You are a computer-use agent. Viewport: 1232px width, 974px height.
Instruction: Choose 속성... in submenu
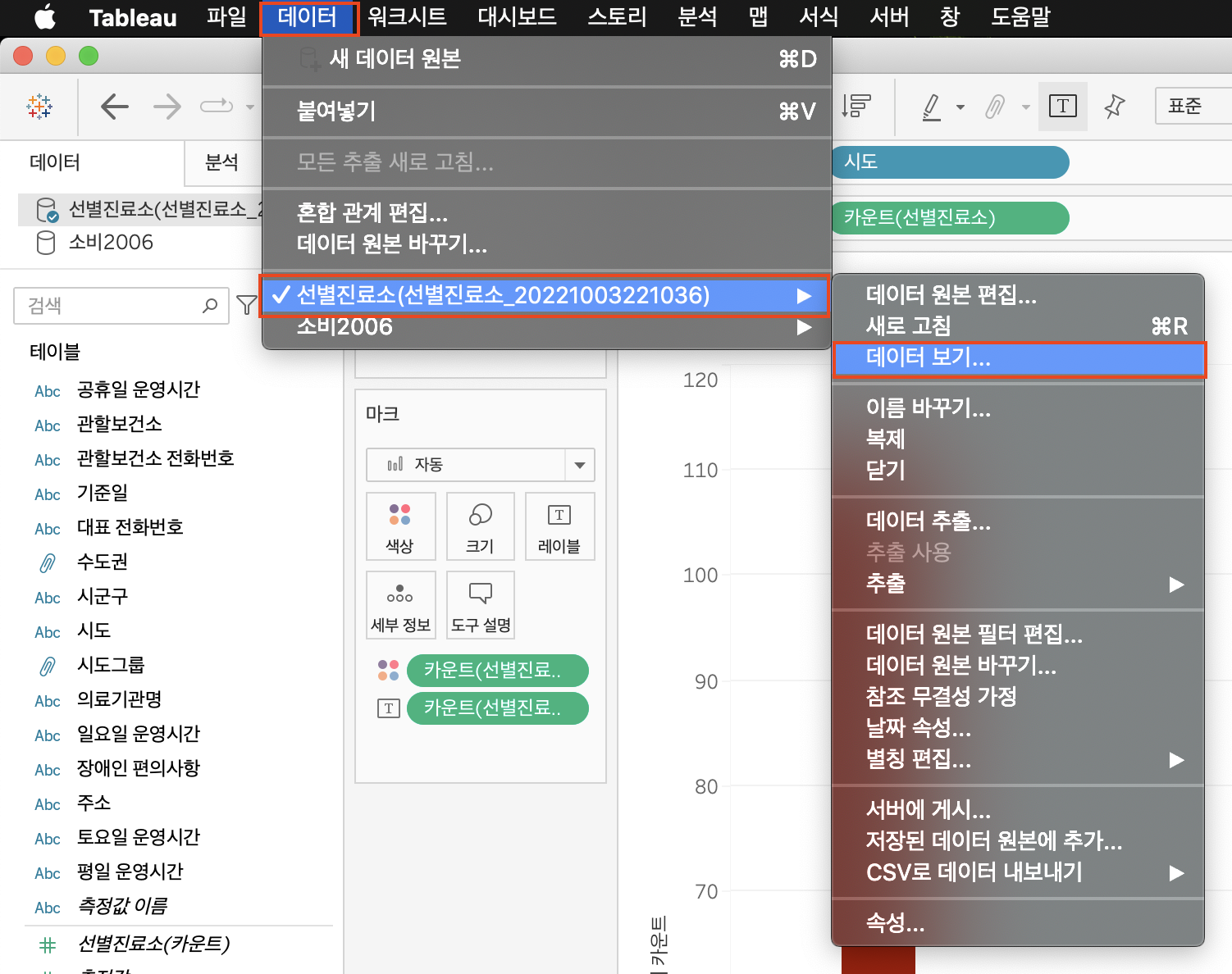click(x=1019, y=923)
